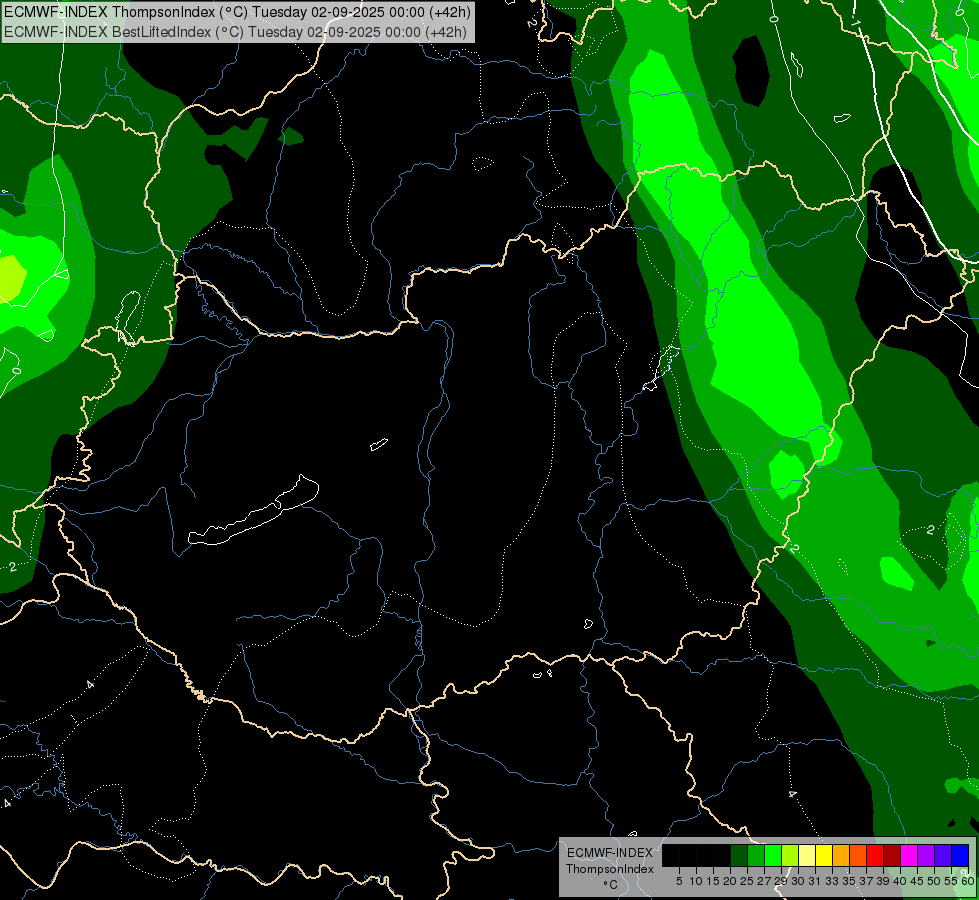Click the long white-outlined lake on the map
The width and height of the screenshot is (979, 900).
[x=253, y=512]
